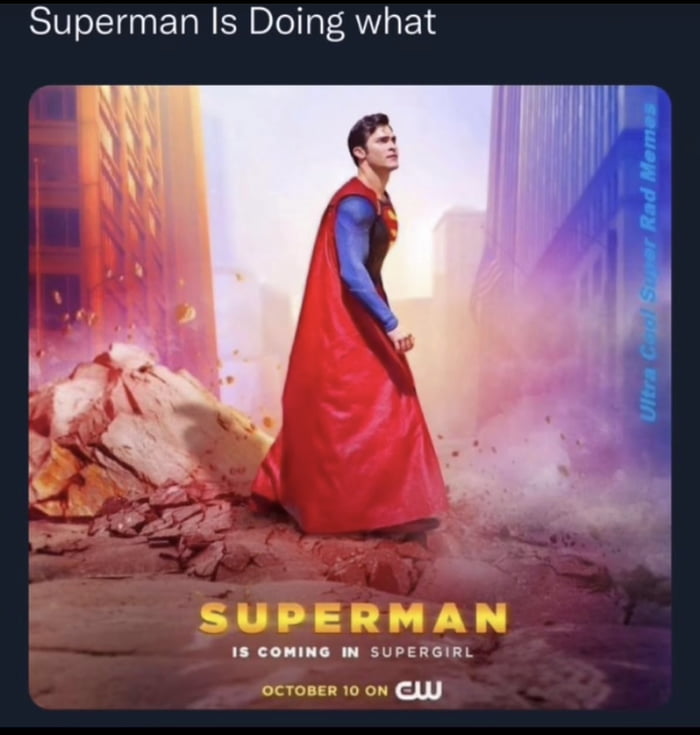
Task: Click the CW network logo
Action: click(418, 688)
